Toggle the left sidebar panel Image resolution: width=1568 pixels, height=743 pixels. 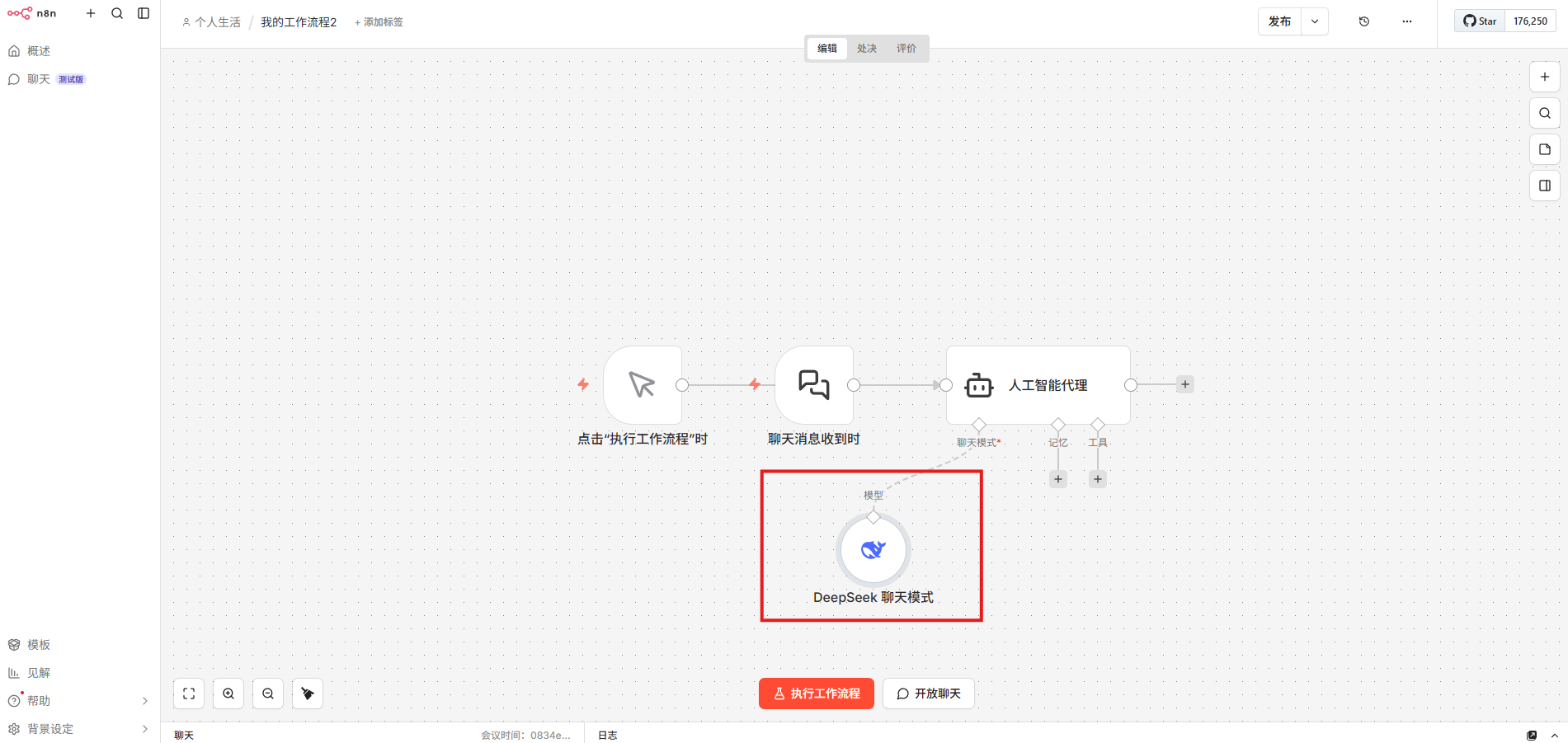144,13
